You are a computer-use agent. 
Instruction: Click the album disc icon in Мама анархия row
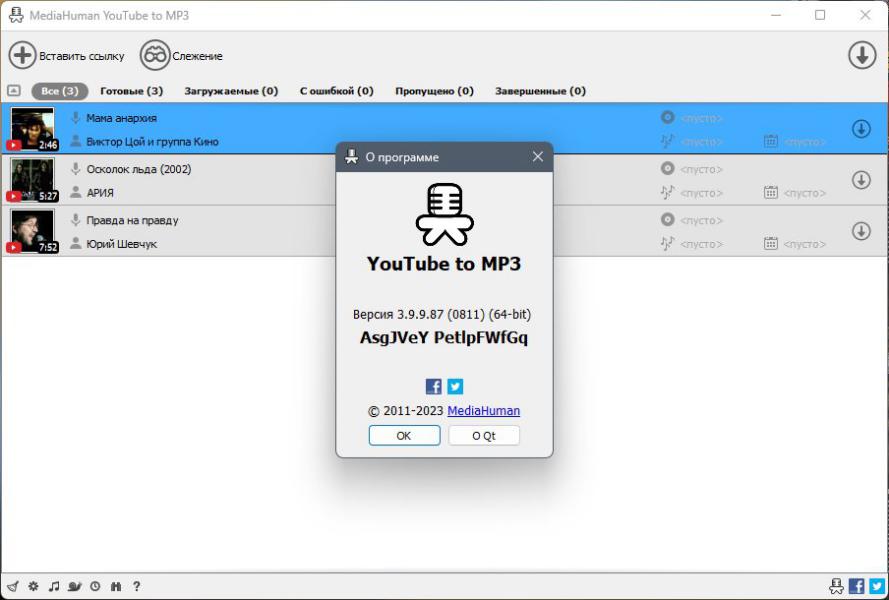[668, 117]
